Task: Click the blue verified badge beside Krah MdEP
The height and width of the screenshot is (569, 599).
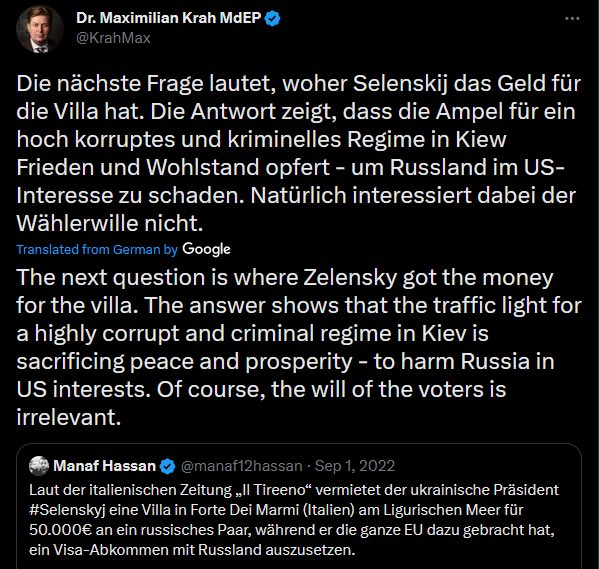Action: click(272, 18)
